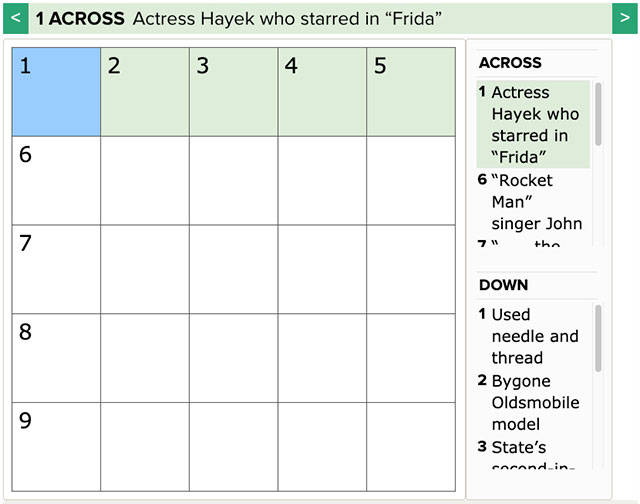Click the current clue bar at top

pyautogui.click(x=320, y=18)
